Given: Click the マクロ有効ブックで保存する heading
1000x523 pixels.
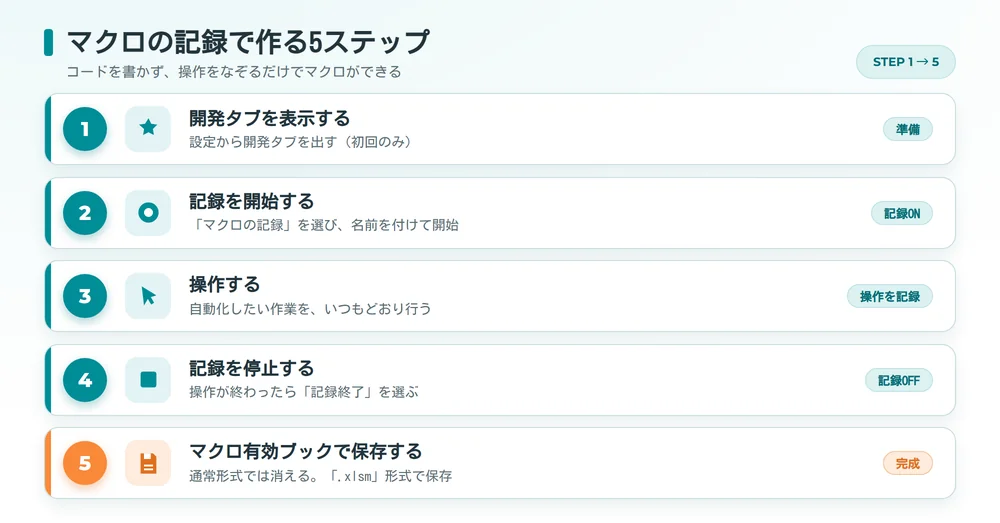Looking at the screenshot, I should pyautogui.click(x=305, y=452).
